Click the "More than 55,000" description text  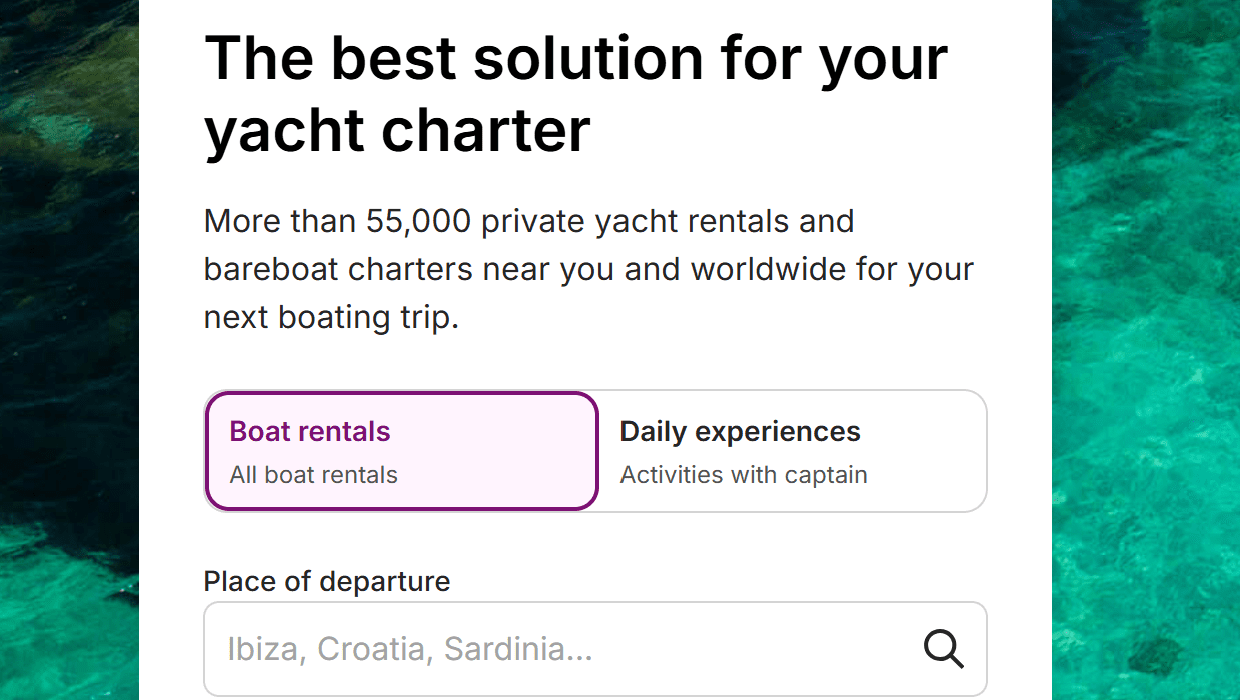click(x=337, y=221)
